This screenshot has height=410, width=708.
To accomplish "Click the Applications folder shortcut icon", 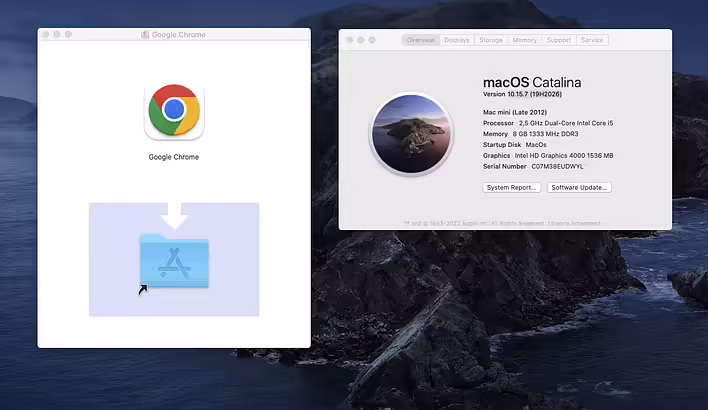I will tap(174, 262).
